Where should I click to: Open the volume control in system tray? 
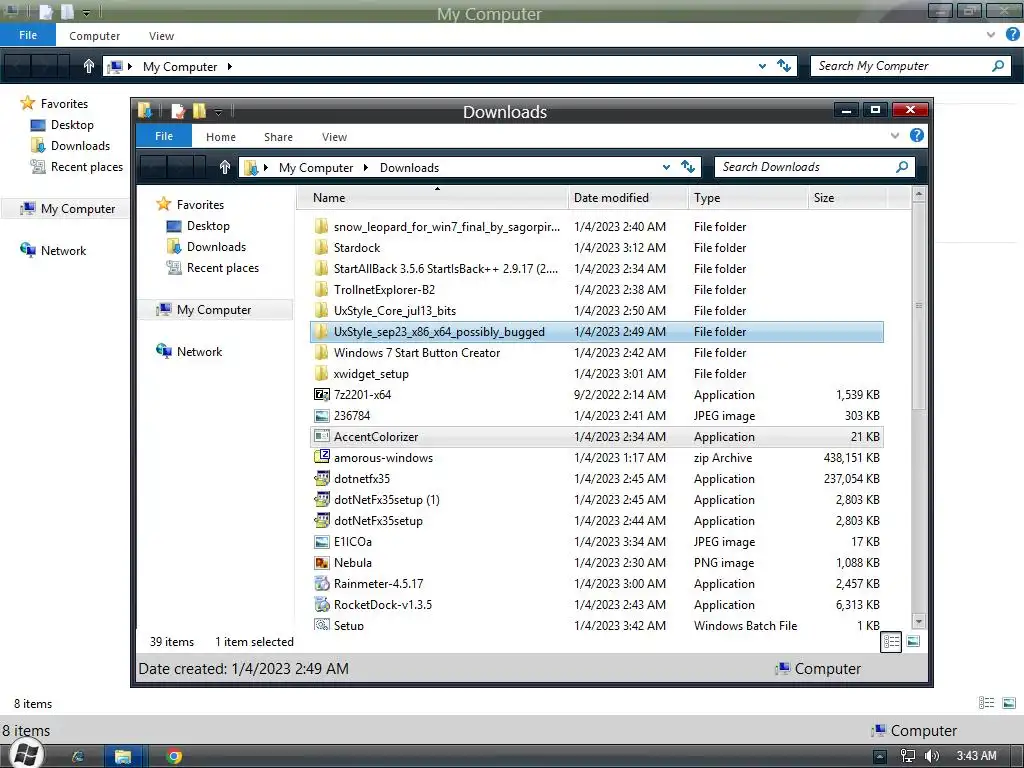[x=932, y=756]
